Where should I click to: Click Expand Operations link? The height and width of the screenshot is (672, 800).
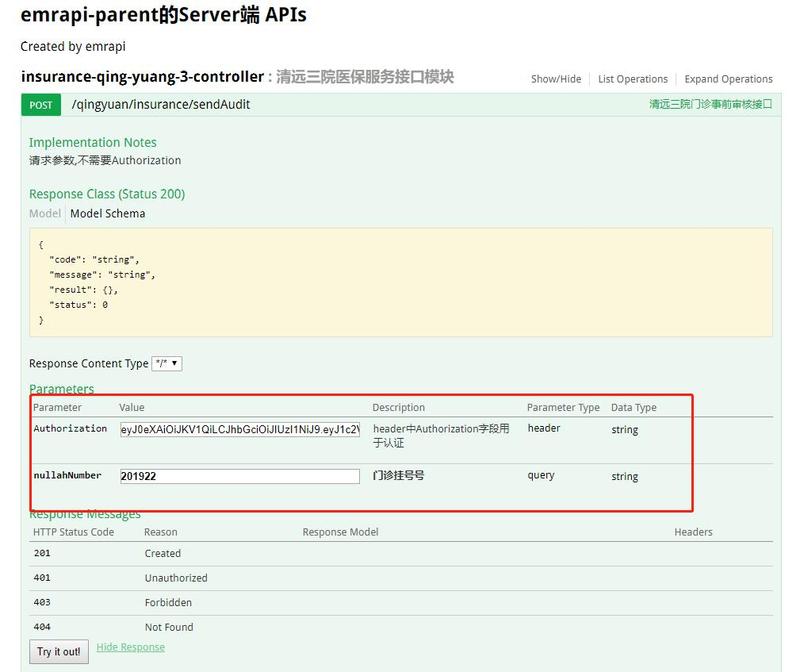pos(728,79)
